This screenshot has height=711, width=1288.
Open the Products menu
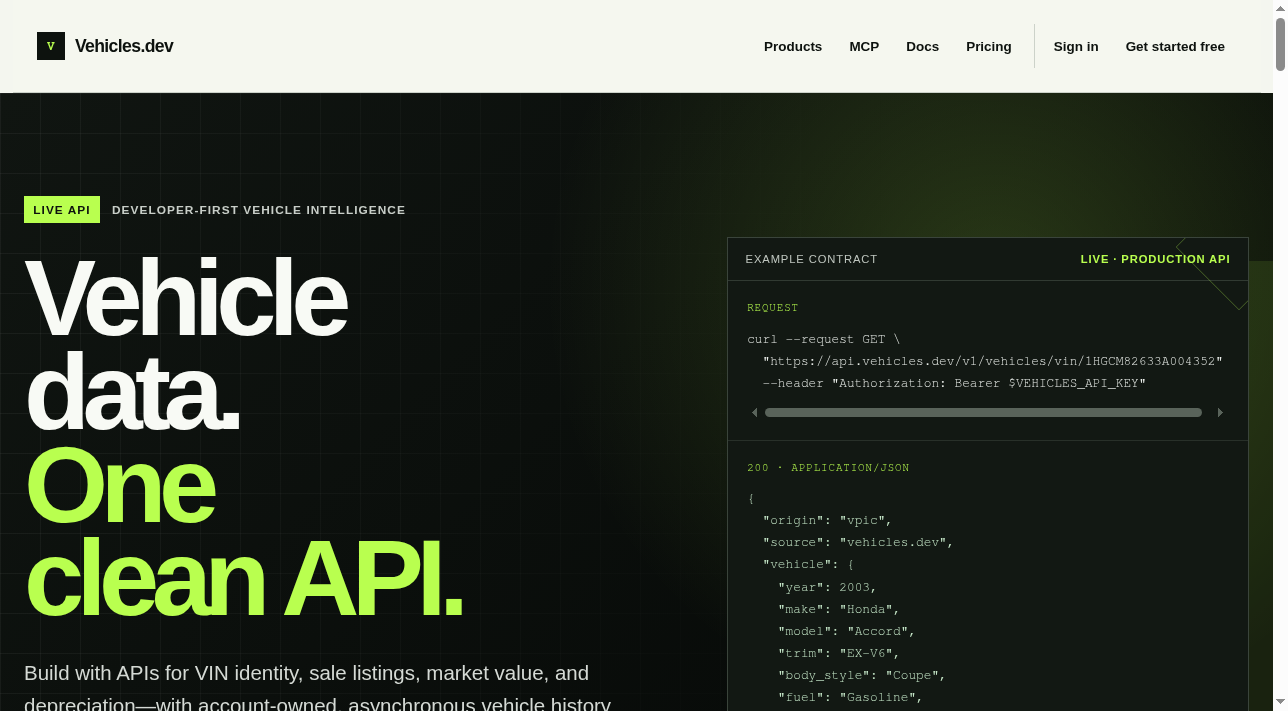(793, 46)
